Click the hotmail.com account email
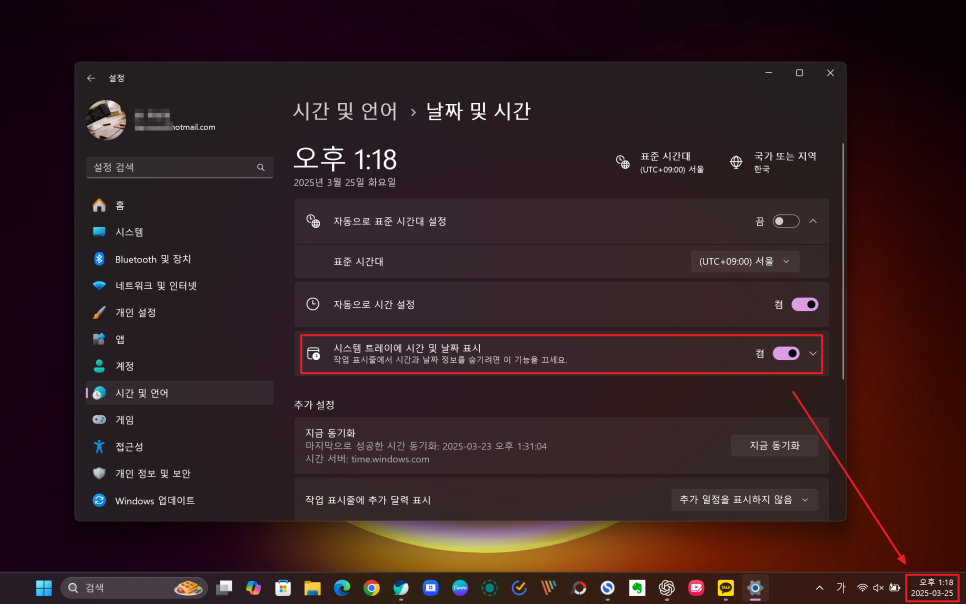The image size is (966, 604). 176,128
